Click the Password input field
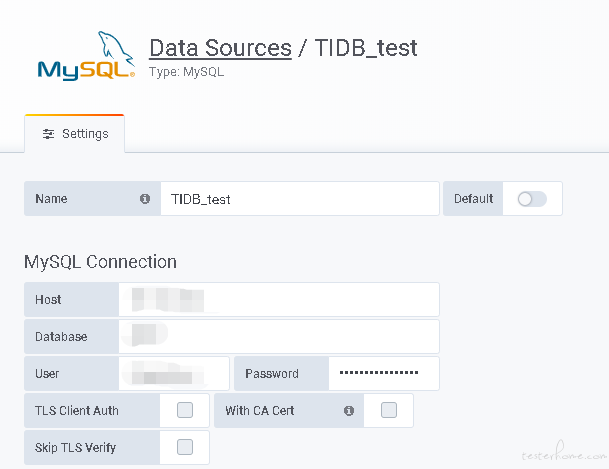The image size is (609, 469). pos(384,373)
